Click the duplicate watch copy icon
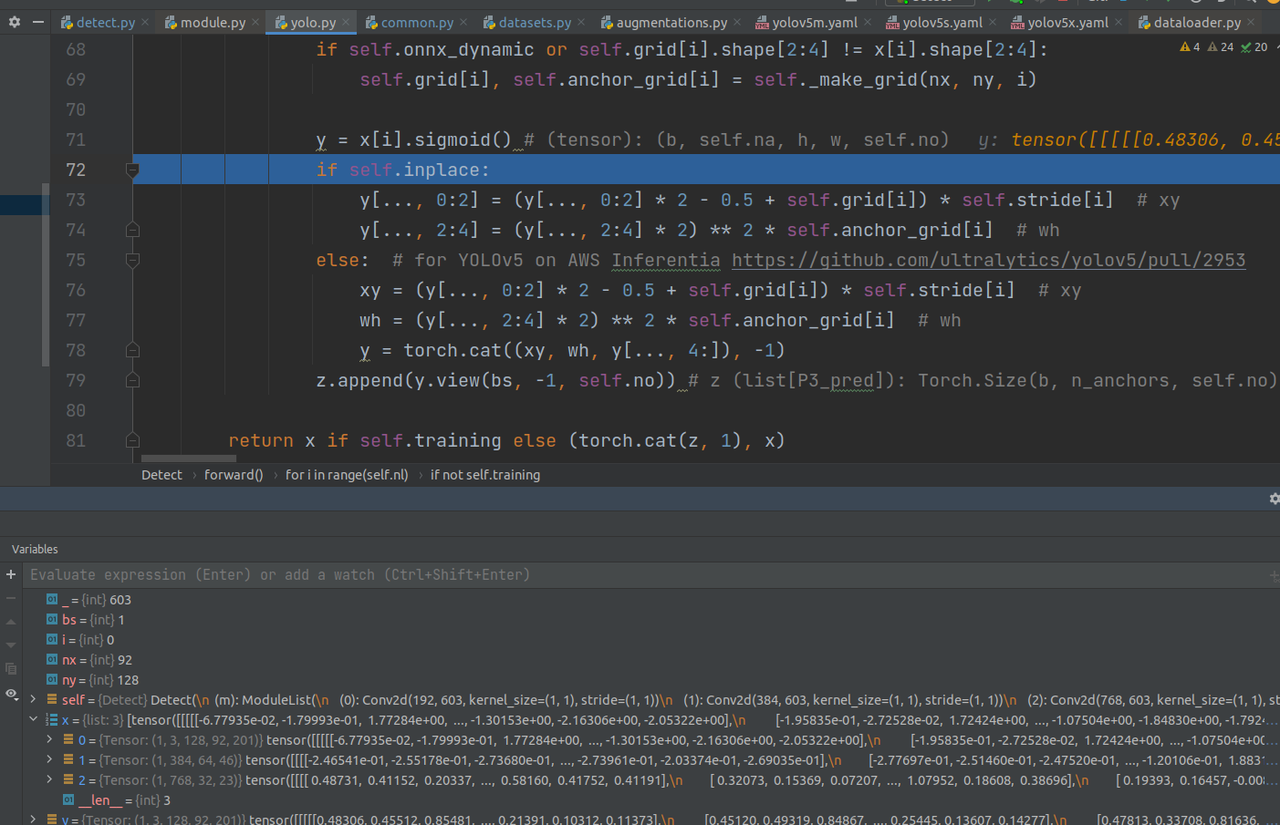The image size is (1280, 825). (x=11, y=669)
